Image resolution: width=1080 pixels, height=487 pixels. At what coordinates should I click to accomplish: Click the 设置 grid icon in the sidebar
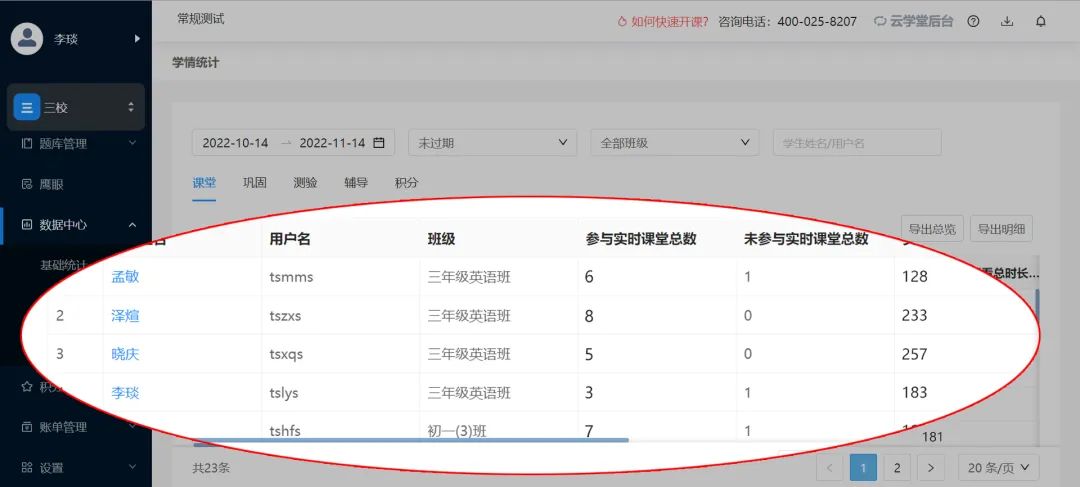27,468
